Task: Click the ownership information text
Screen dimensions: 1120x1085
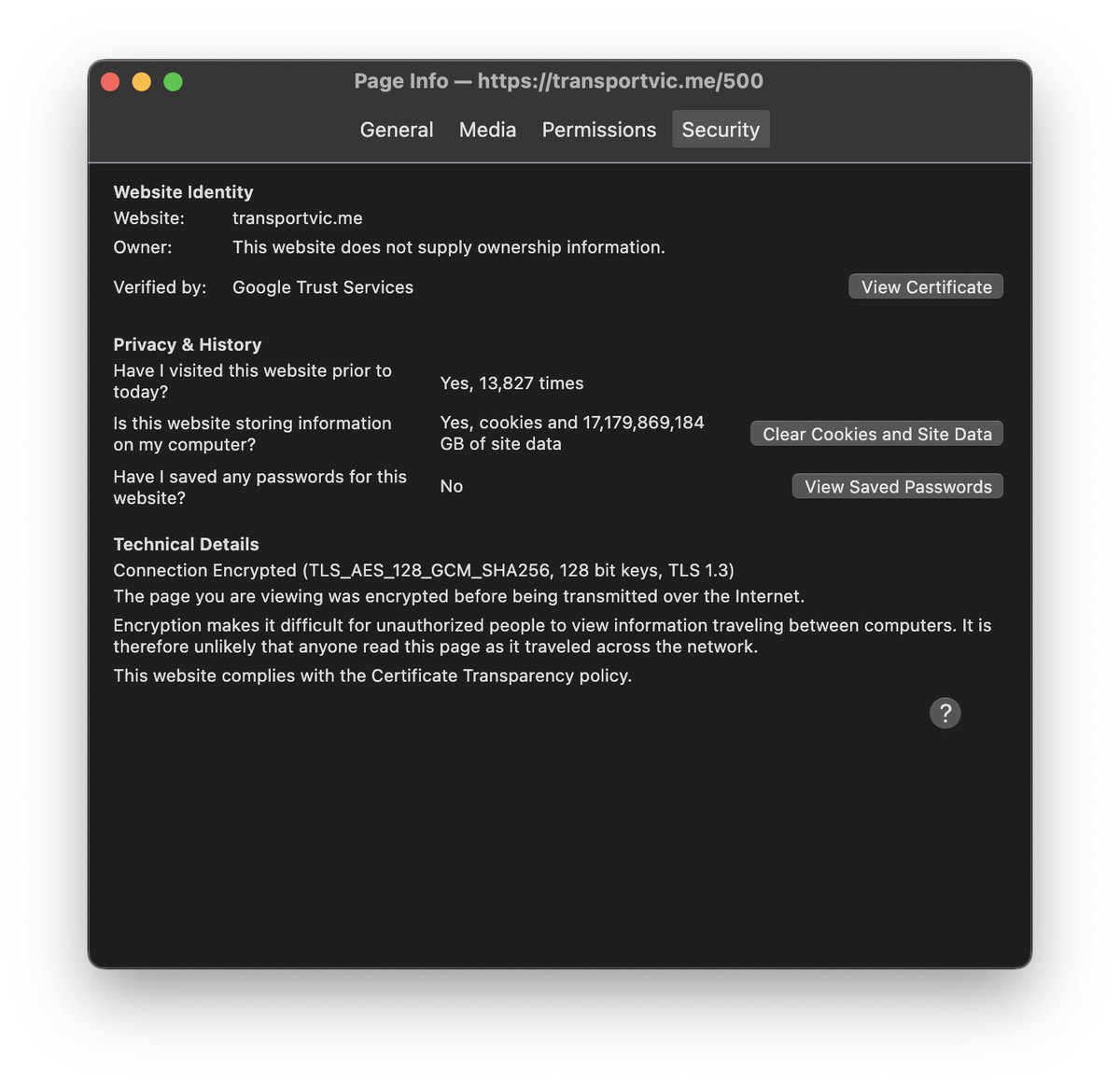Action: point(449,247)
